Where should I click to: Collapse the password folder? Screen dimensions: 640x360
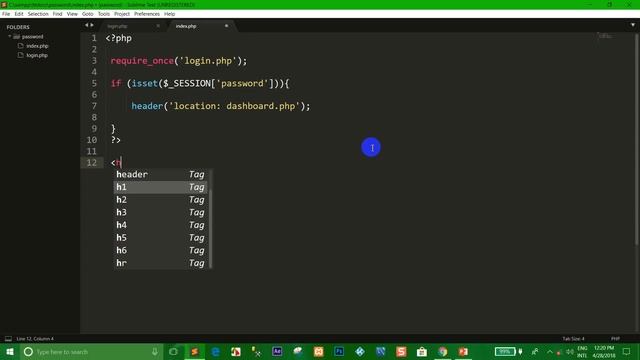pyautogui.click(x=9, y=36)
